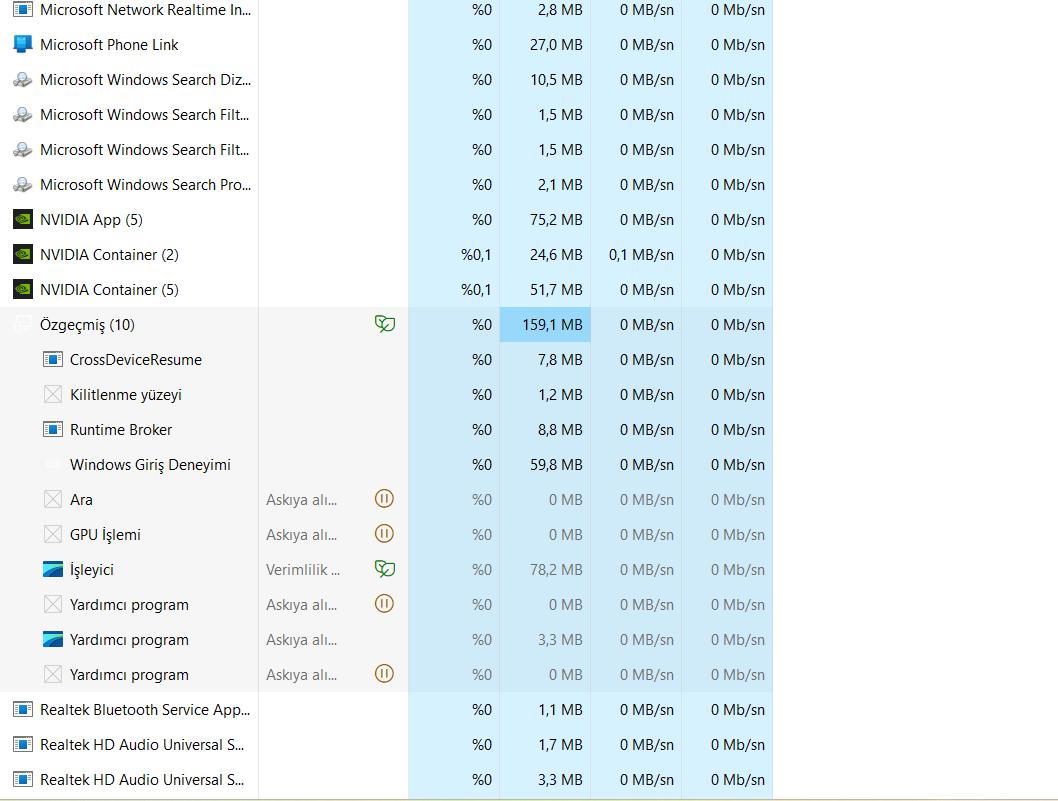Screen dimensions: 1058x801
Task: Click 0 Mb/sn network value on Özgeçmiş row
Action: coord(737,325)
